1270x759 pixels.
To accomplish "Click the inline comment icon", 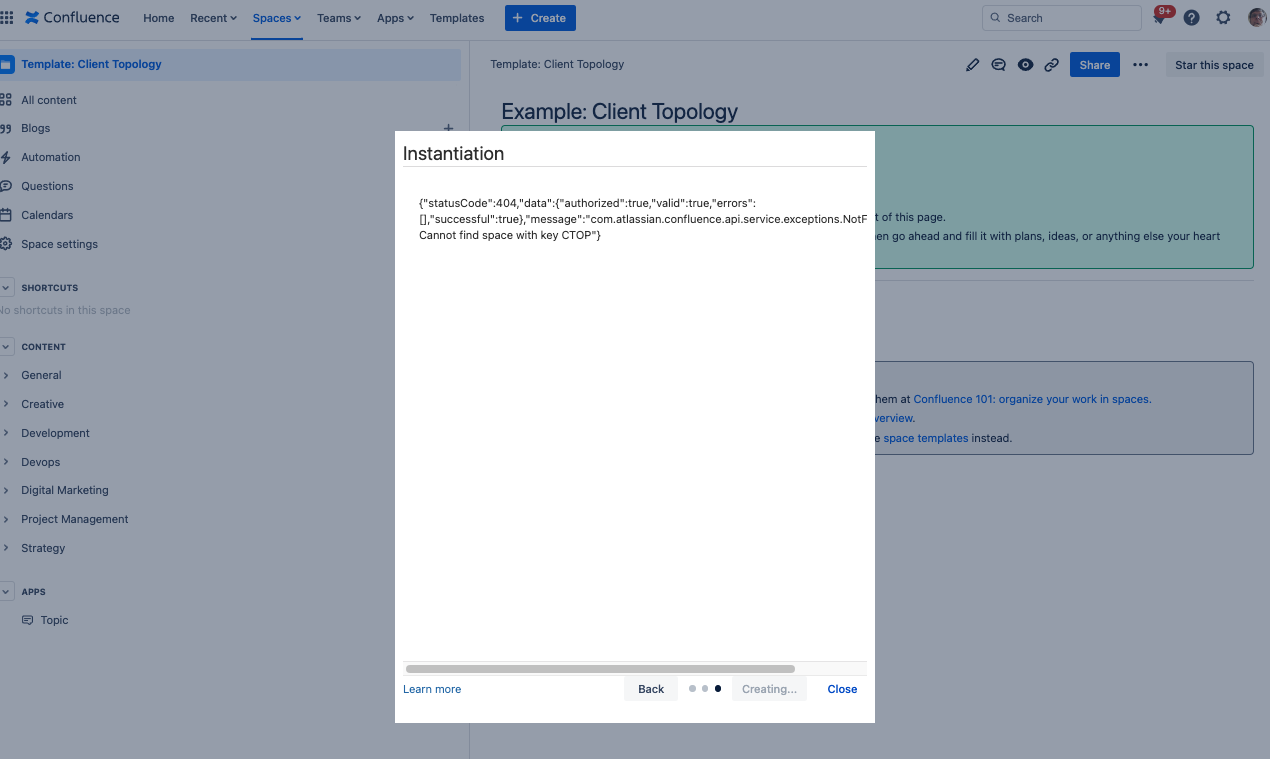I will pos(998,65).
